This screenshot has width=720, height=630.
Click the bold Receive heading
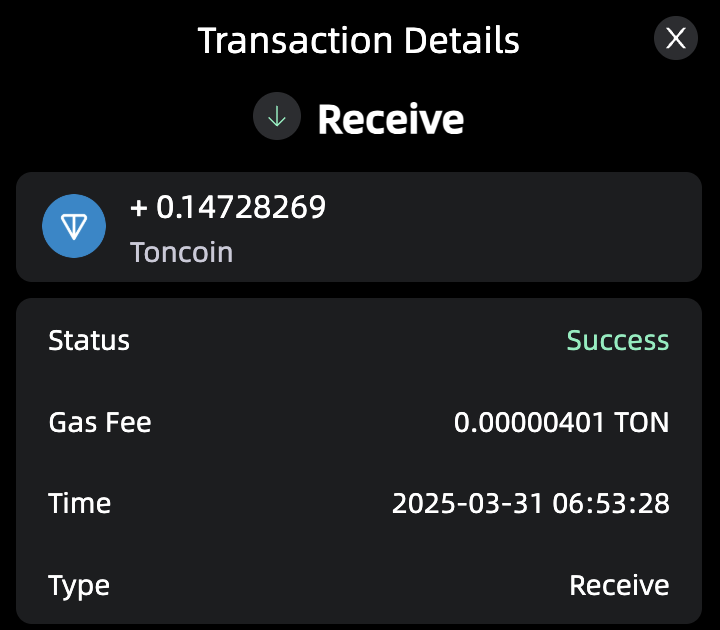tap(391, 120)
